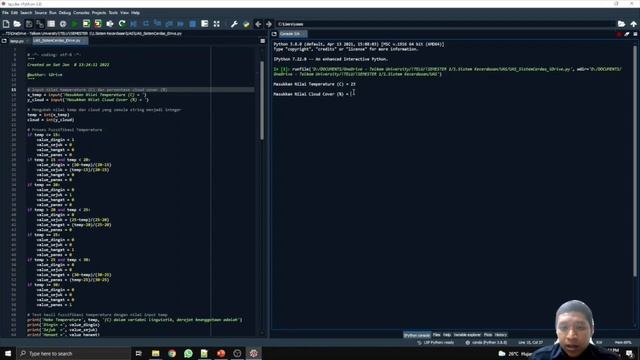The width and height of the screenshot is (640, 360).
Task: Click the editor vertical scrollbar
Action: pyautogui.click(x=262, y=100)
